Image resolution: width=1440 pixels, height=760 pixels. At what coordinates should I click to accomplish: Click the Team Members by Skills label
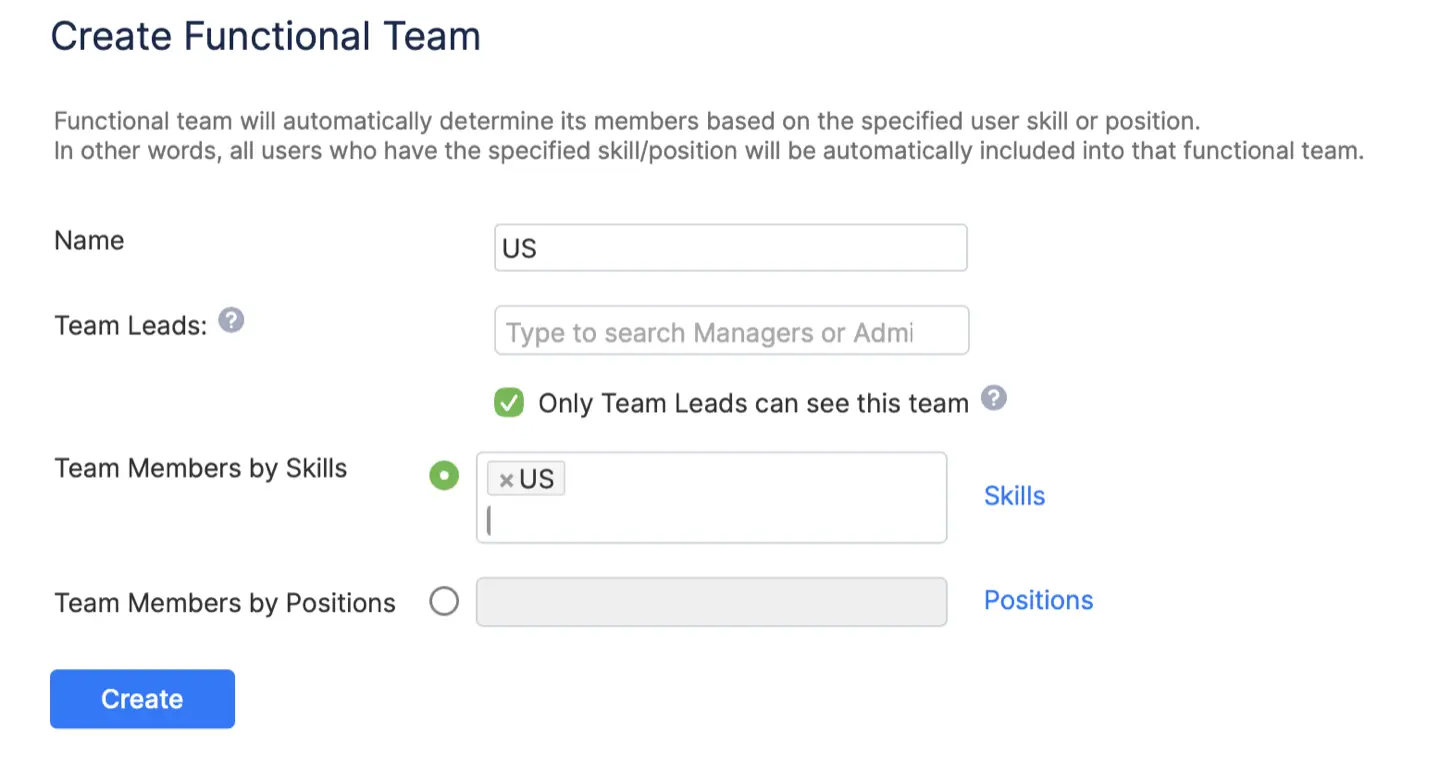pos(200,467)
